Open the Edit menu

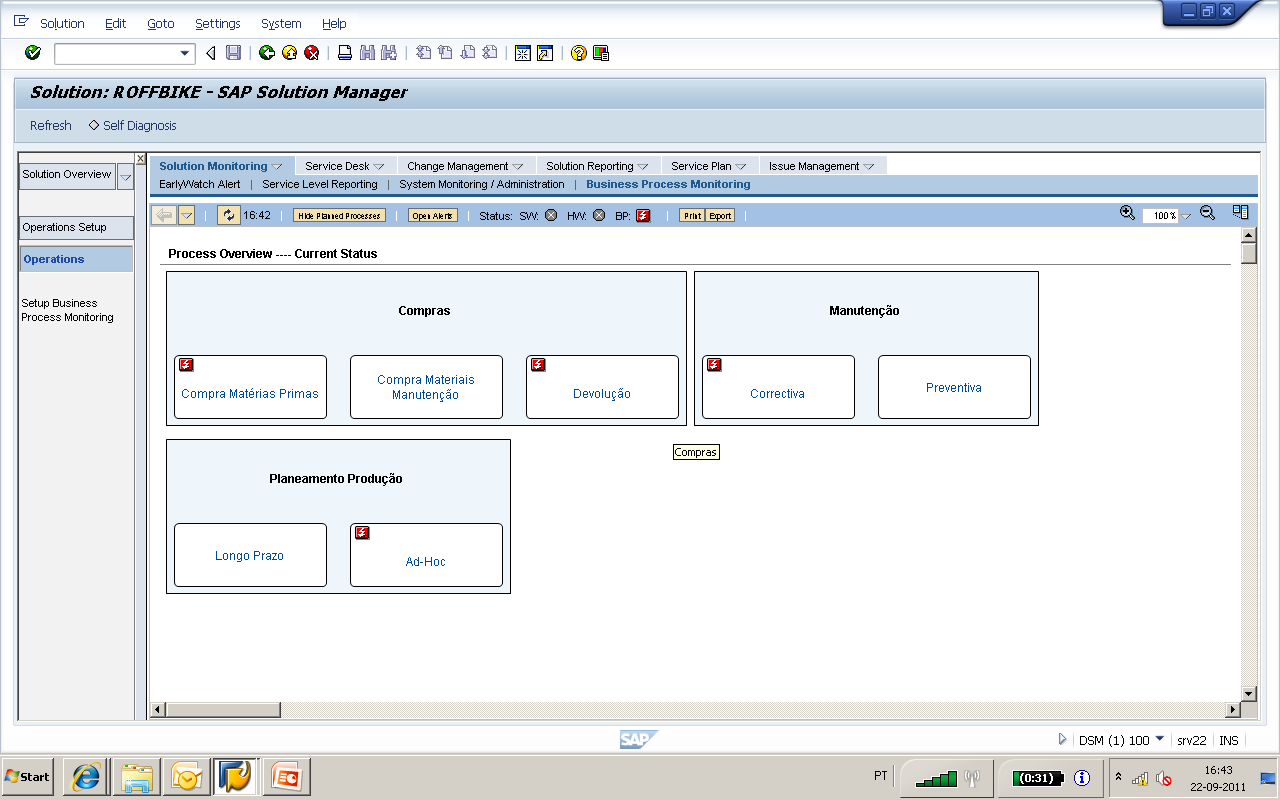click(115, 23)
